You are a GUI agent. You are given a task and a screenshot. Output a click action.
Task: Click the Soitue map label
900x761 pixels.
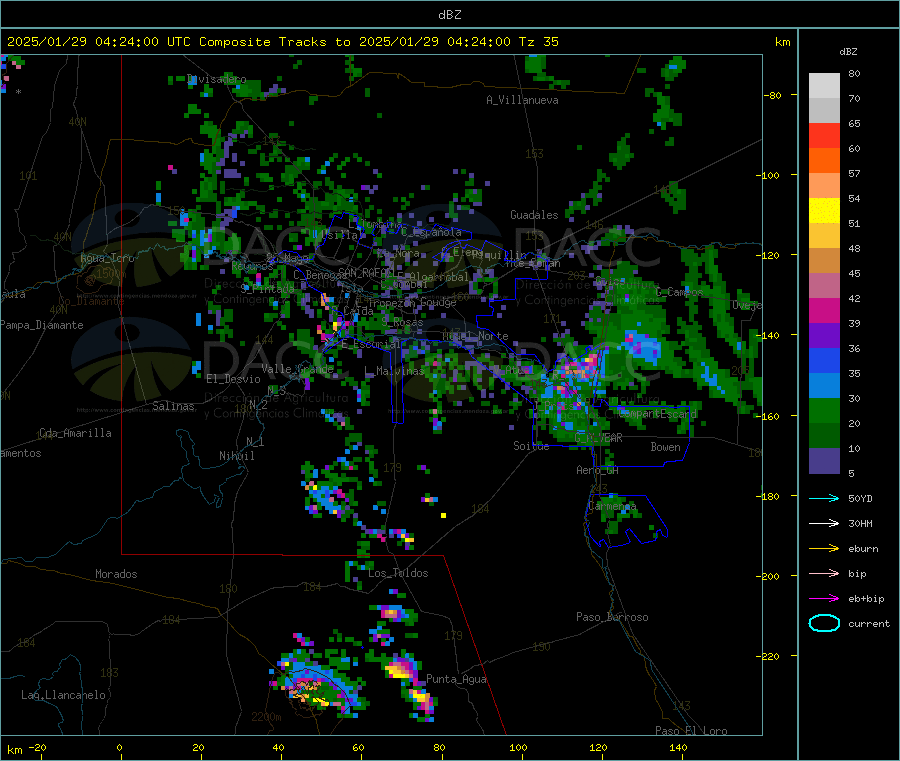click(531, 446)
